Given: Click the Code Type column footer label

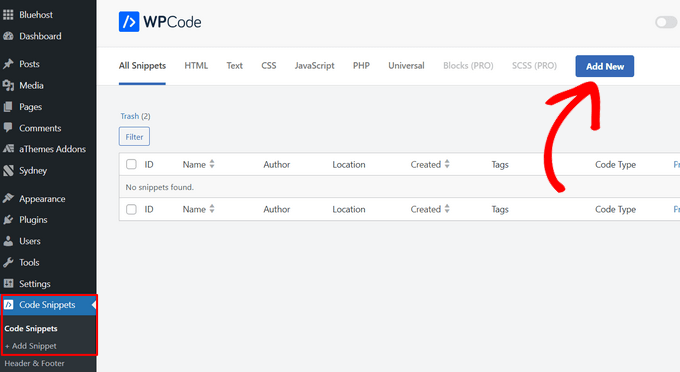Looking at the screenshot, I should point(615,209).
